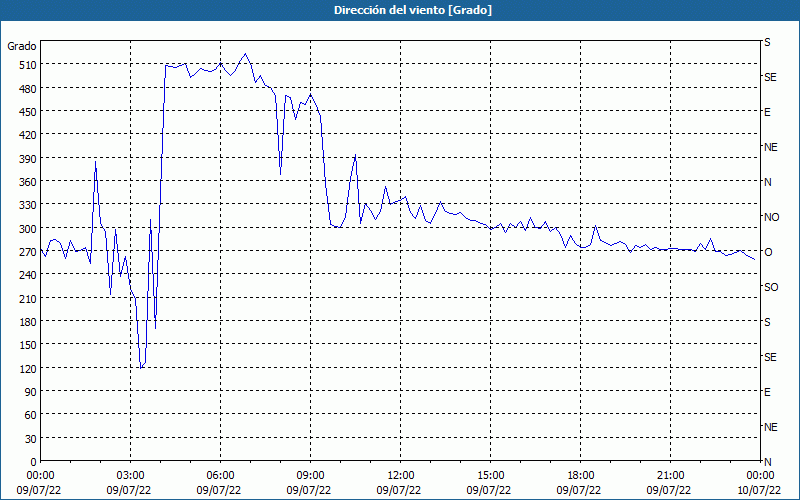
Task: Select the 90 y-axis value
Action: 30,392
